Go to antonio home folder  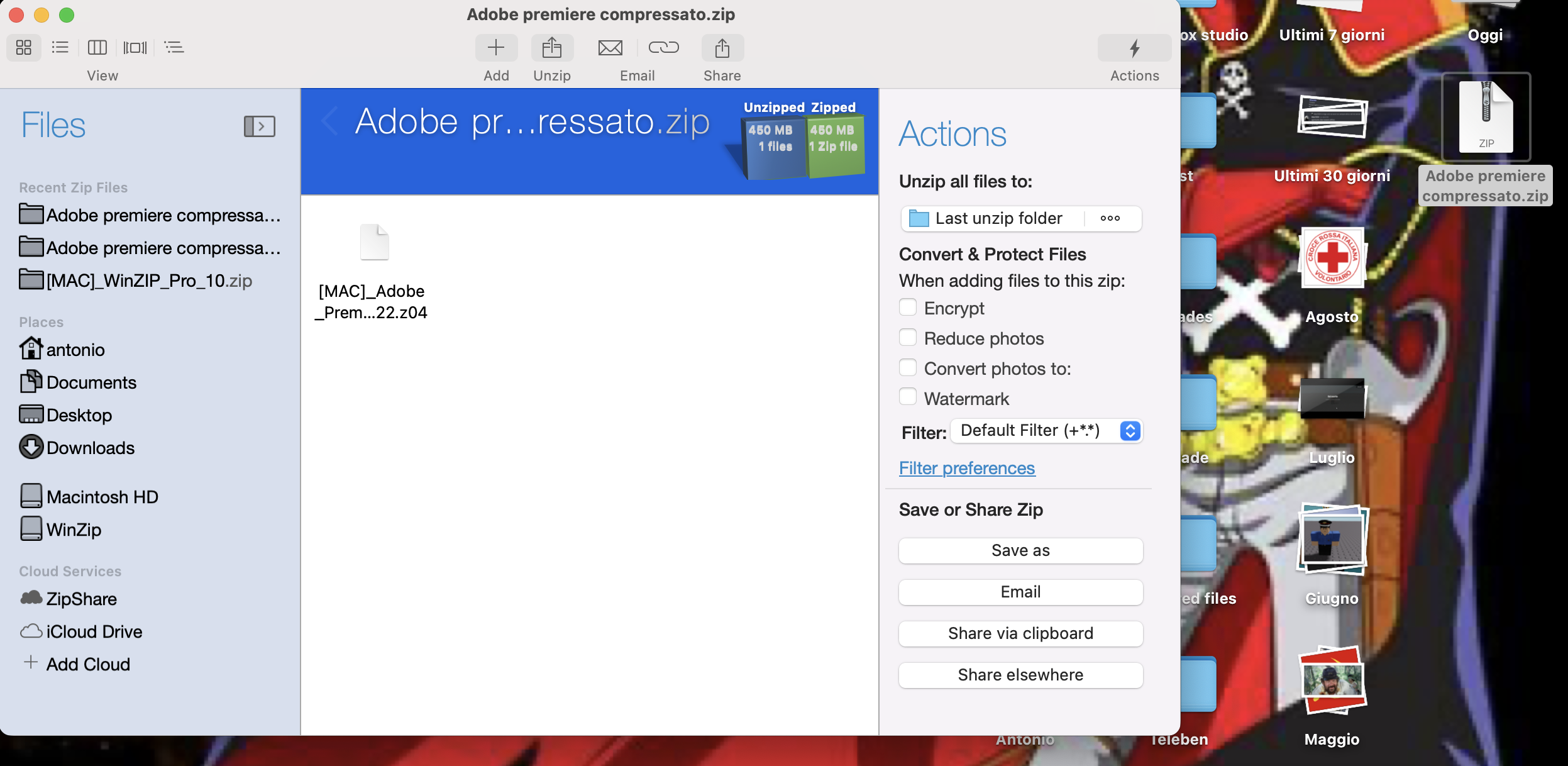click(62, 349)
